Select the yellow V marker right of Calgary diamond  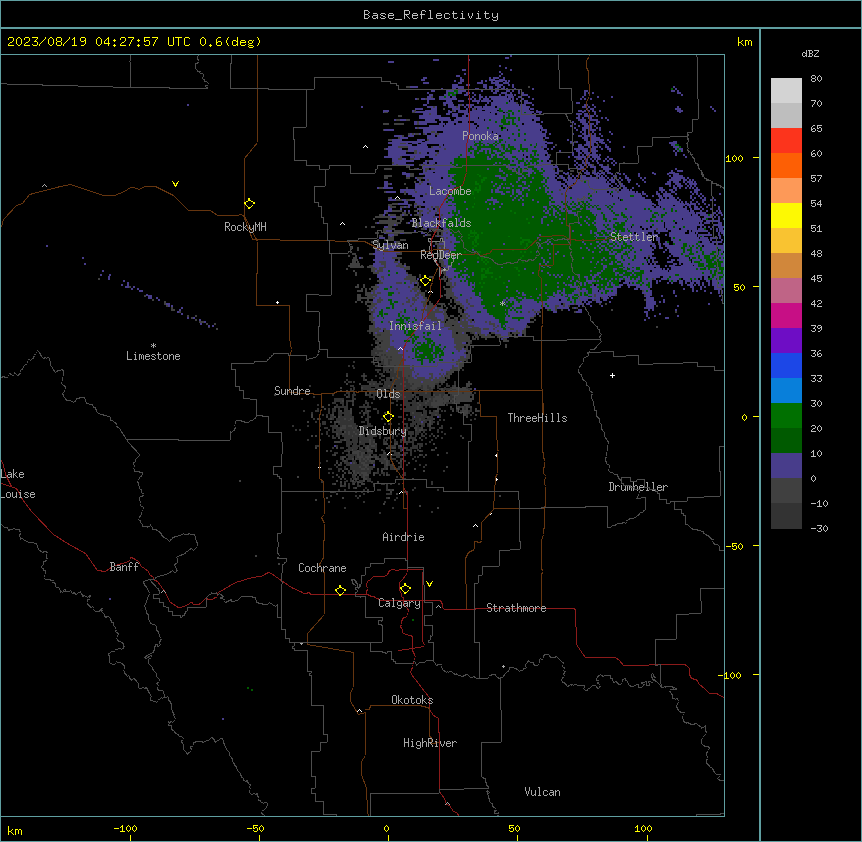[x=429, y=584]
